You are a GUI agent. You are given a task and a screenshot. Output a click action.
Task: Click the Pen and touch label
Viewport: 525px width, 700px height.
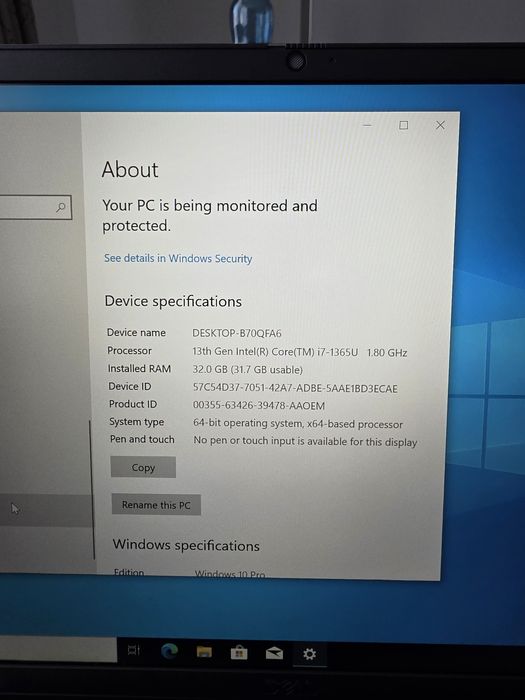[142, 439]
